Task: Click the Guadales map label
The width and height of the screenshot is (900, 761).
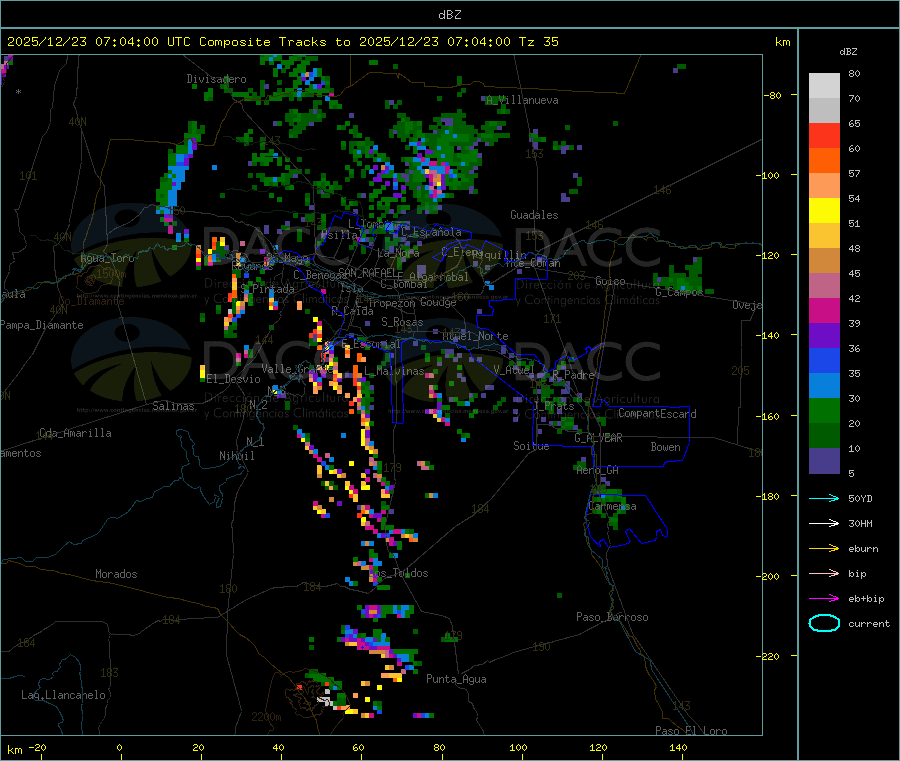Action: pos(534,215)
